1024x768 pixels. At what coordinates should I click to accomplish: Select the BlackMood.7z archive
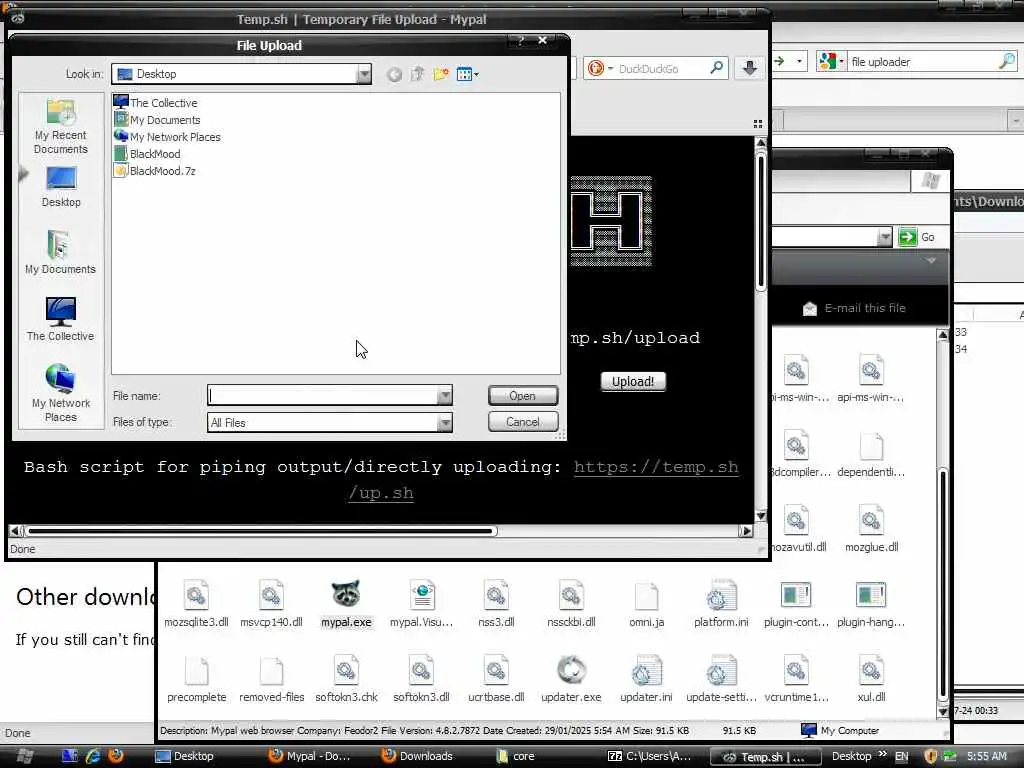click(155, 170)
